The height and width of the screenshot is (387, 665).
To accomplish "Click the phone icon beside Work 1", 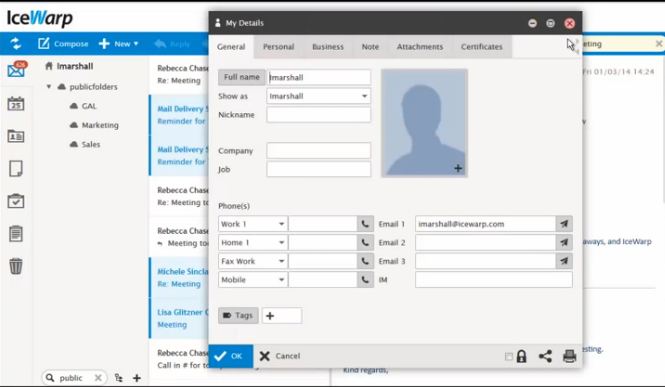I will coord(365,224).
